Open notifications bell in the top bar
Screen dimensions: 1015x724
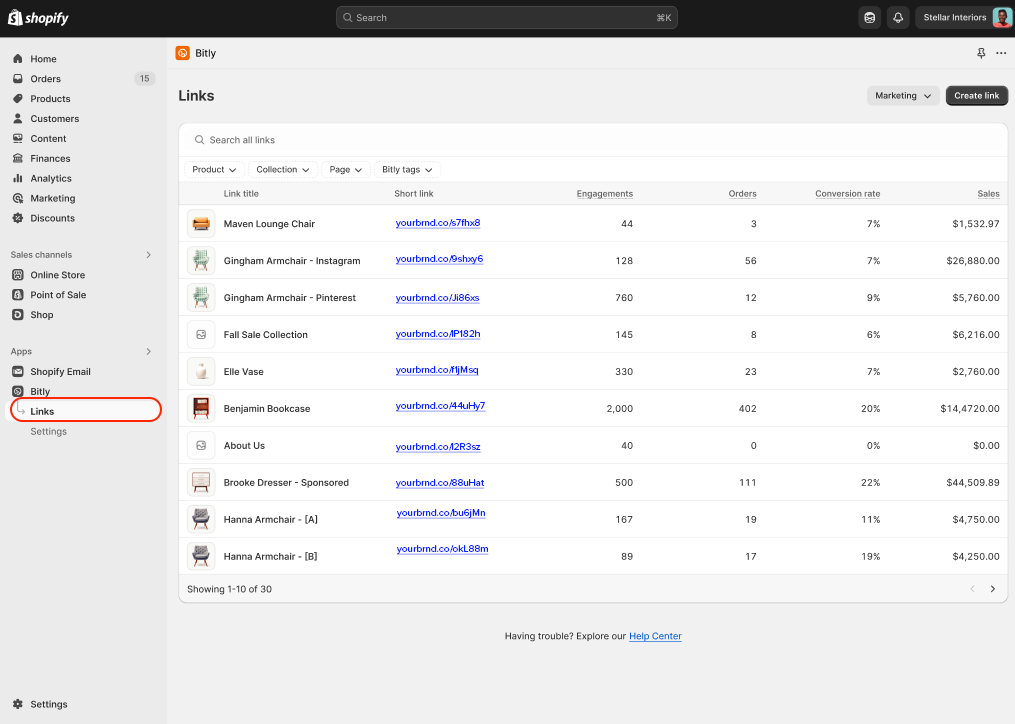[x=899, y=17]
